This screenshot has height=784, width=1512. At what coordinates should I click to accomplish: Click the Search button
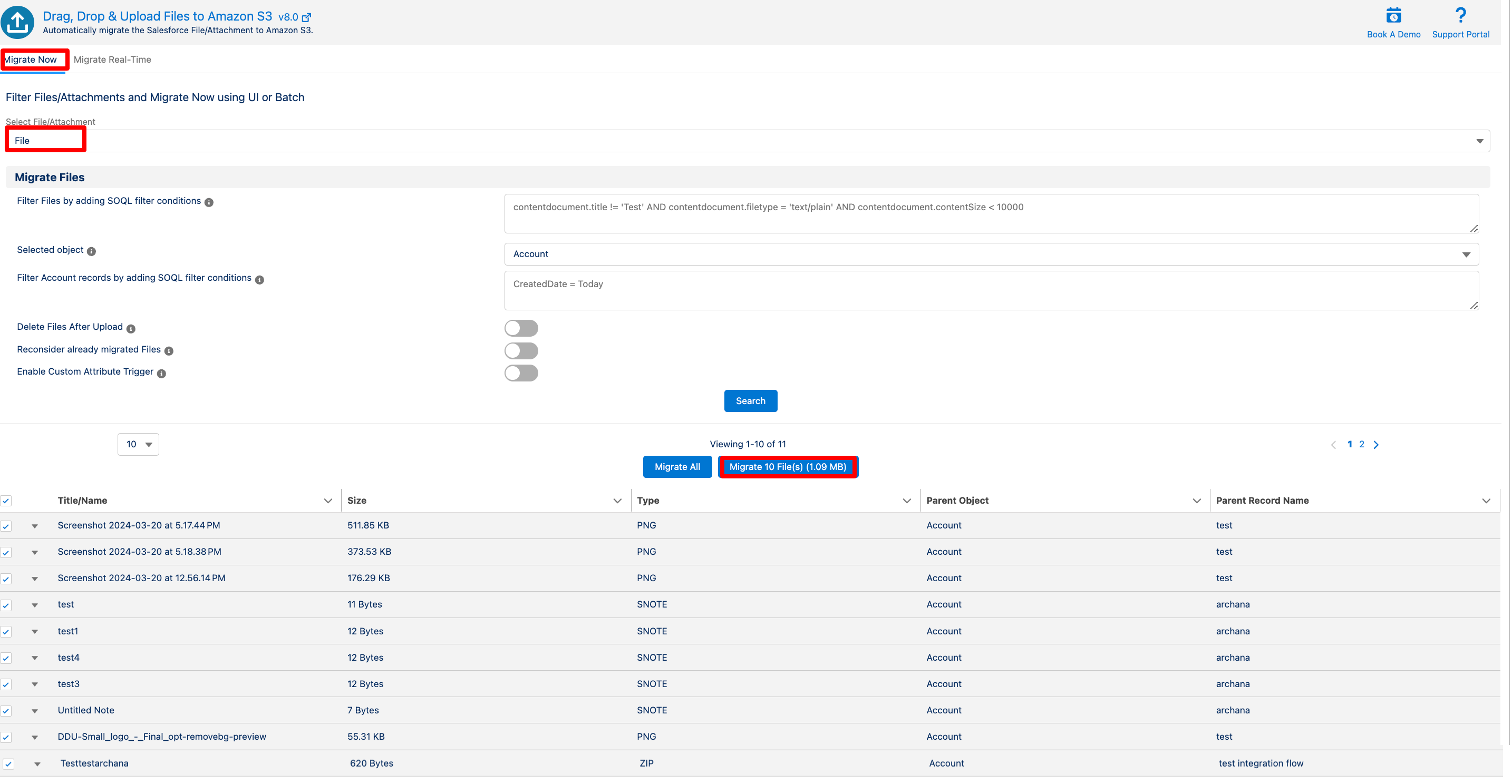750,401
